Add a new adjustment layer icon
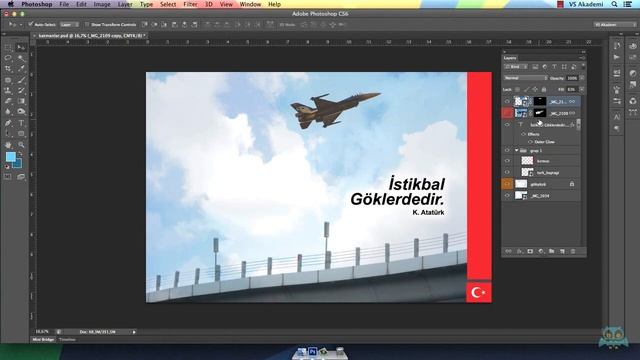640x360 pixels. pos(541,251)
